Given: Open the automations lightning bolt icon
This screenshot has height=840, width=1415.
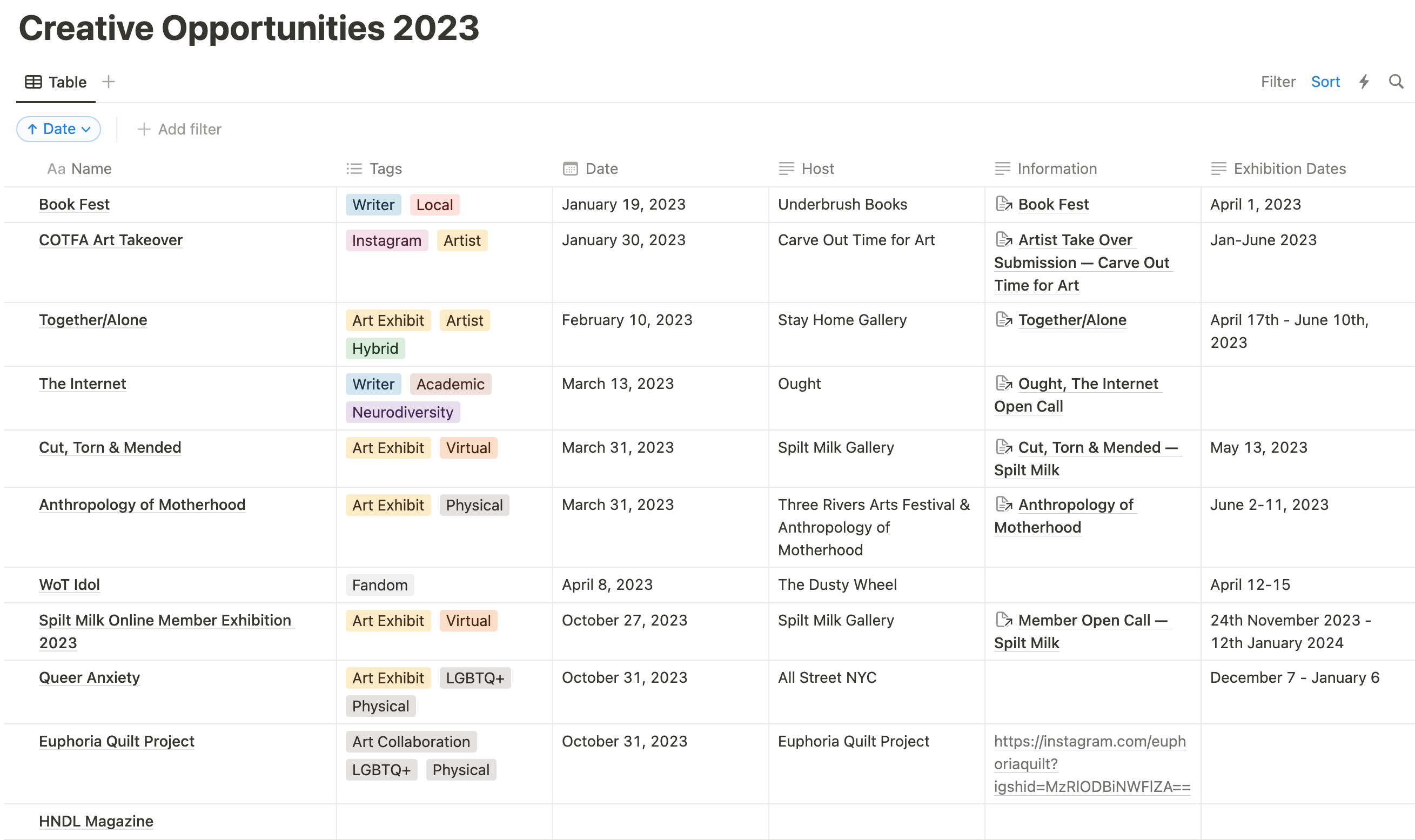Looking at the screenshot, I should [1364, 82].
